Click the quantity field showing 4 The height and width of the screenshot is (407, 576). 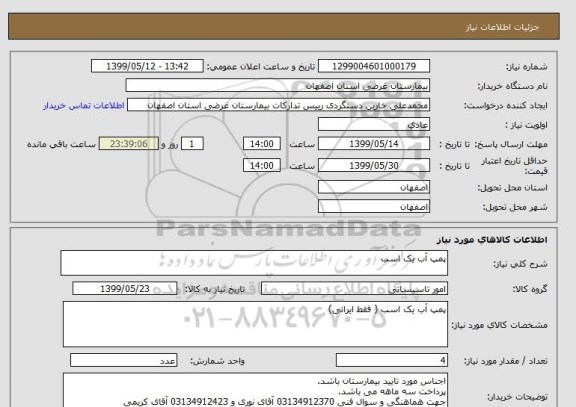(x=392, y=360)
